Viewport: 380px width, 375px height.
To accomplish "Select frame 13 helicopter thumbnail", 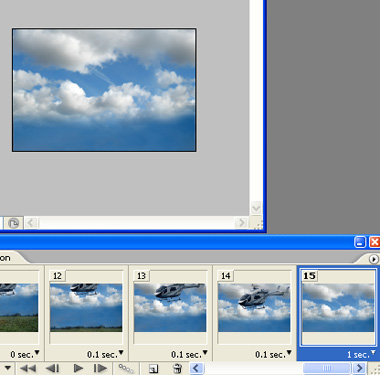I will click(170, 307).
